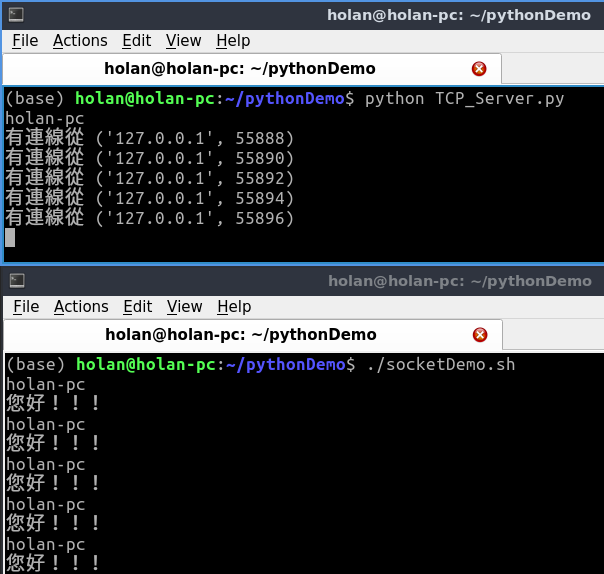
Task: Click the blue '~/pythonDemo' path in bottom terminal prompt
Action: (x=286, y=364)
